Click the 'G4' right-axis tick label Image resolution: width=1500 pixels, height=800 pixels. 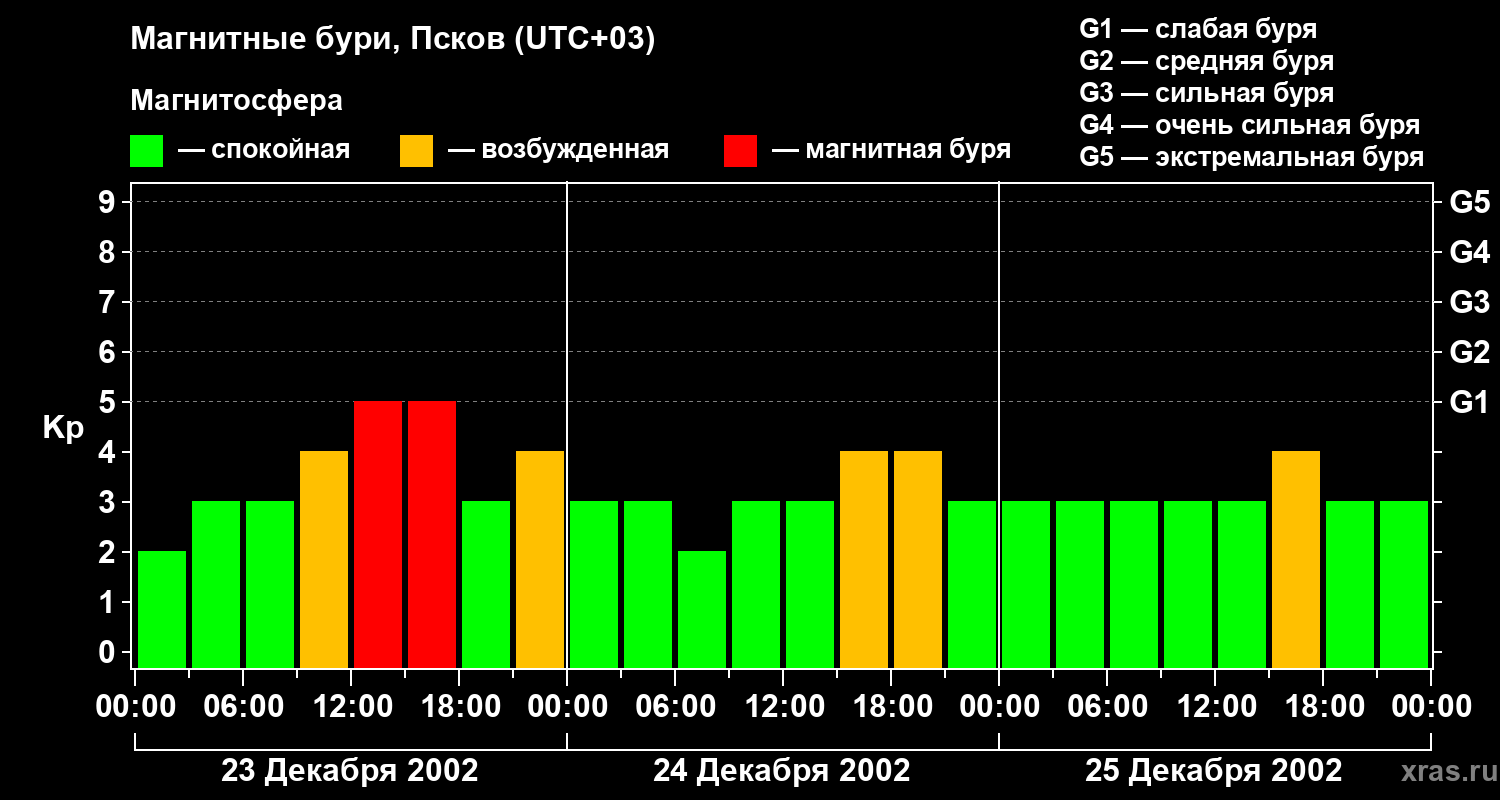click(1469, 252)
